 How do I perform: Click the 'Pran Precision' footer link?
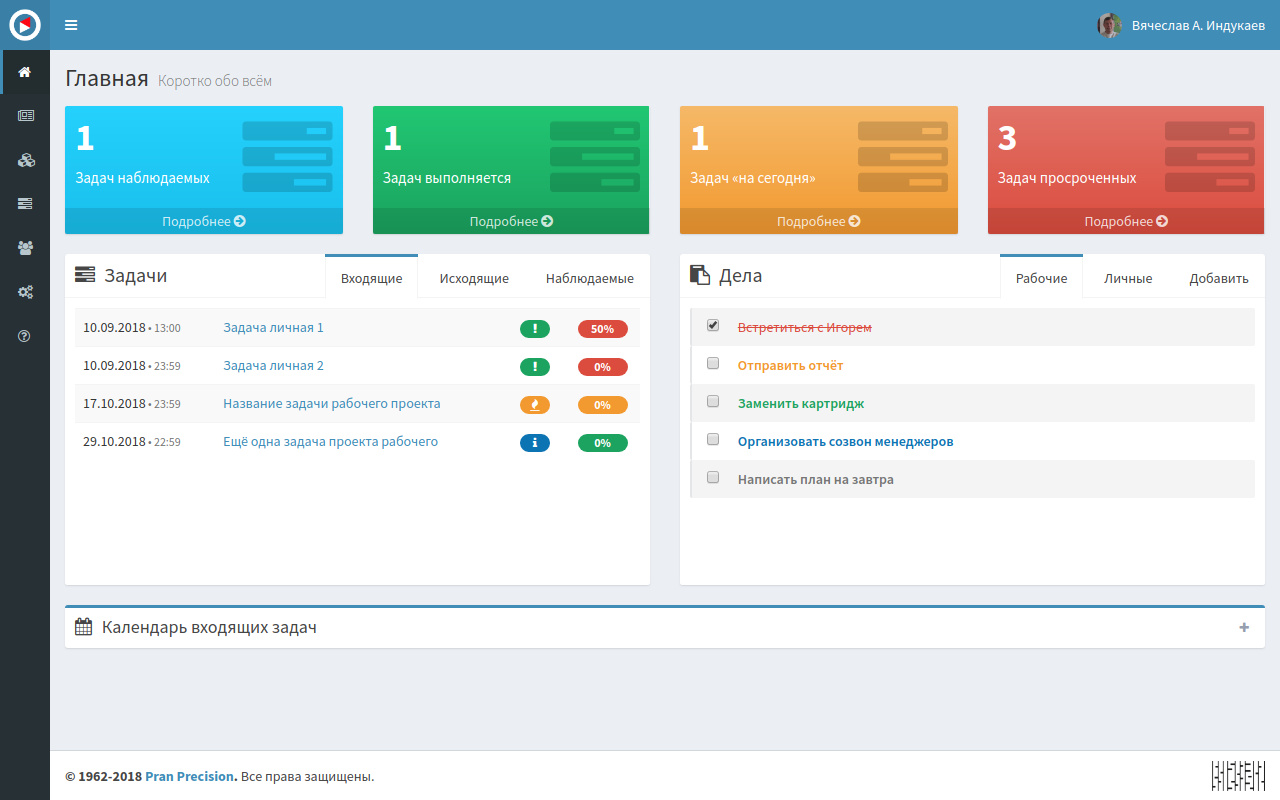point(189,776)
